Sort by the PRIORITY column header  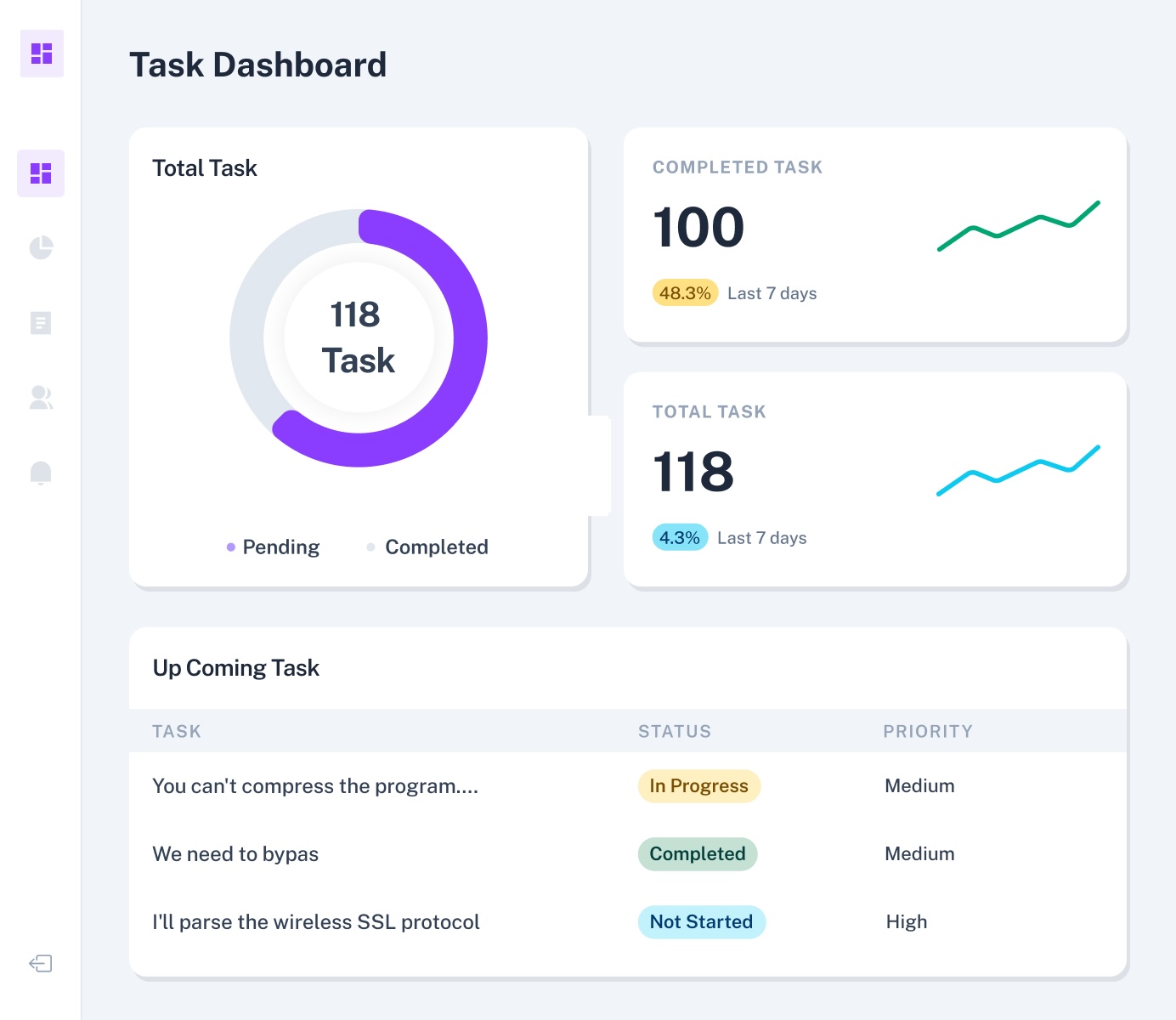[x=928, y=731]
